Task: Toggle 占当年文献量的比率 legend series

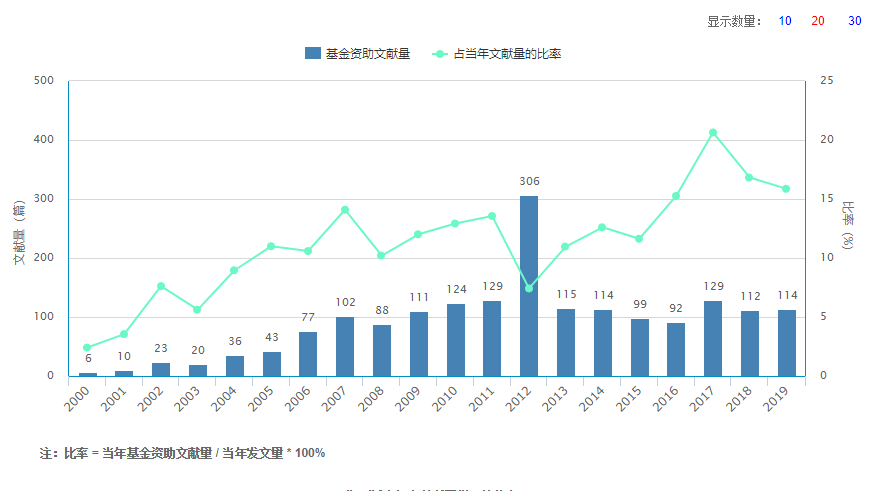Action: 497,54
